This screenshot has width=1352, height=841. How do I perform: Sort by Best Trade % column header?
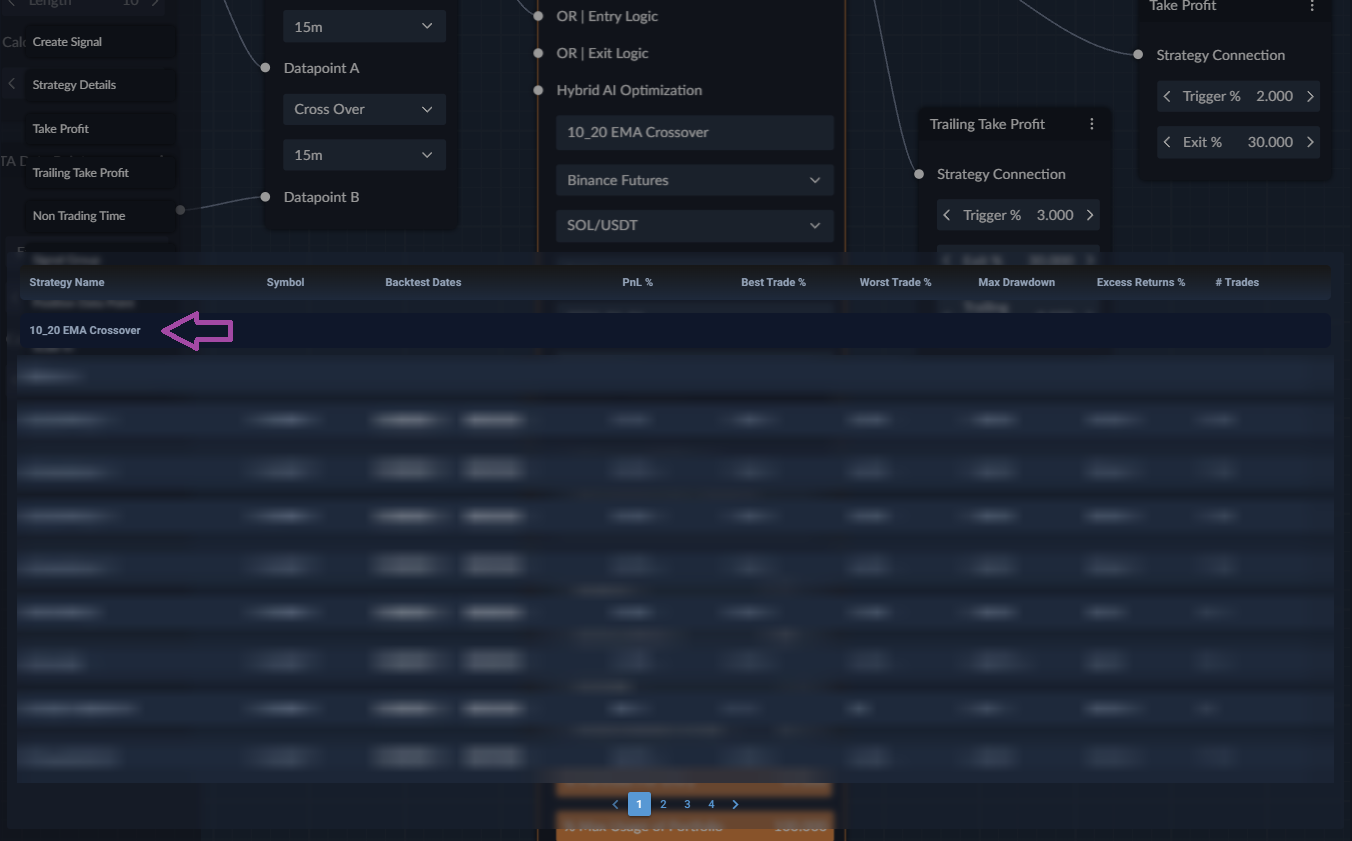(773, 282)
